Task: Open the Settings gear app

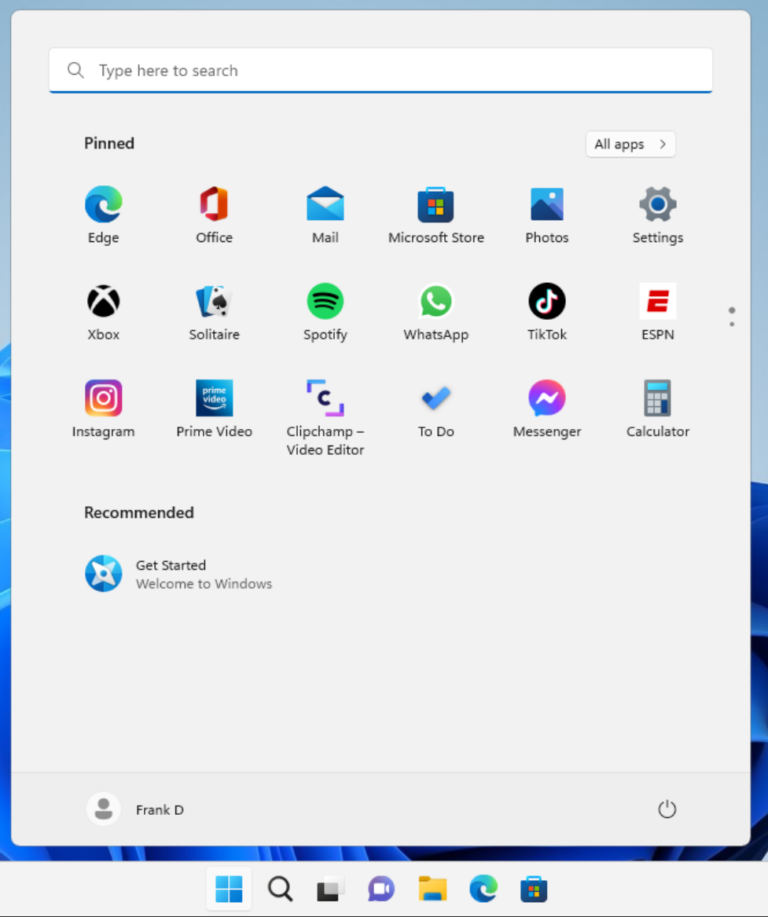Action: 657,215
